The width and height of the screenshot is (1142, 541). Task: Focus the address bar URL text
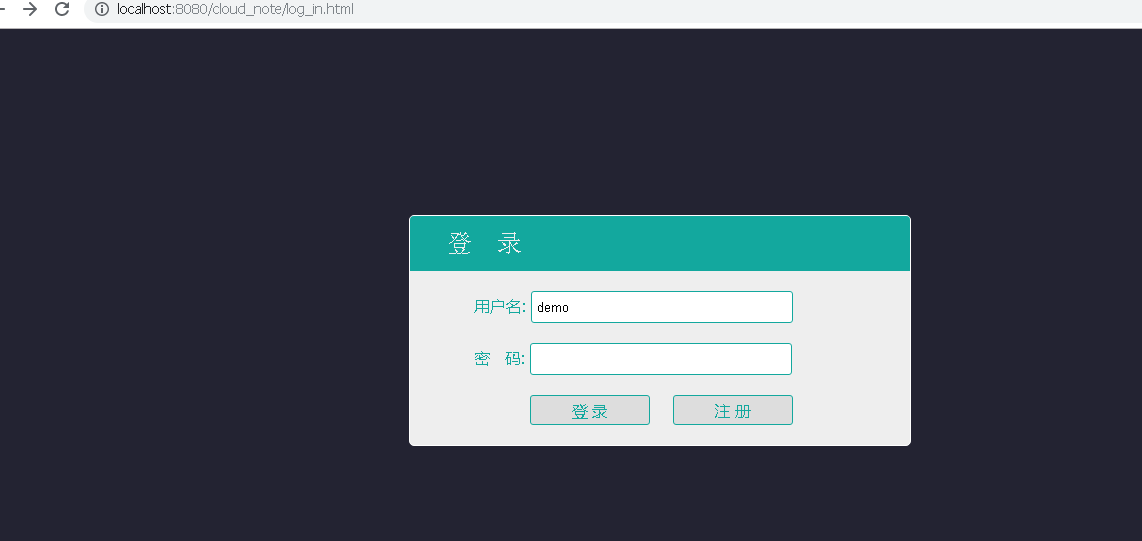click(235, 9)
